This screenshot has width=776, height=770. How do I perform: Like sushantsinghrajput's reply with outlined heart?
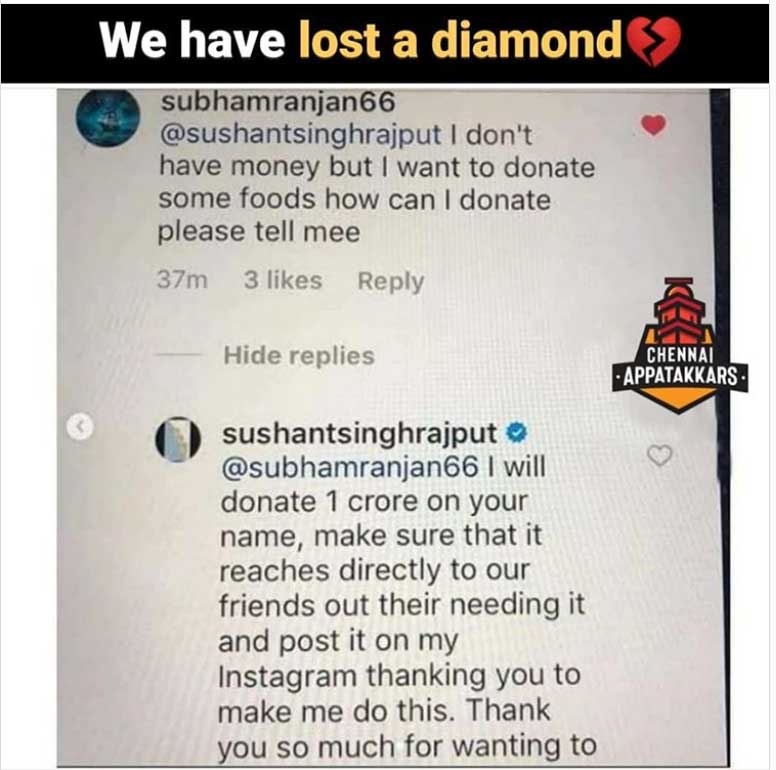pyautogui.click(x=660, y=455)
